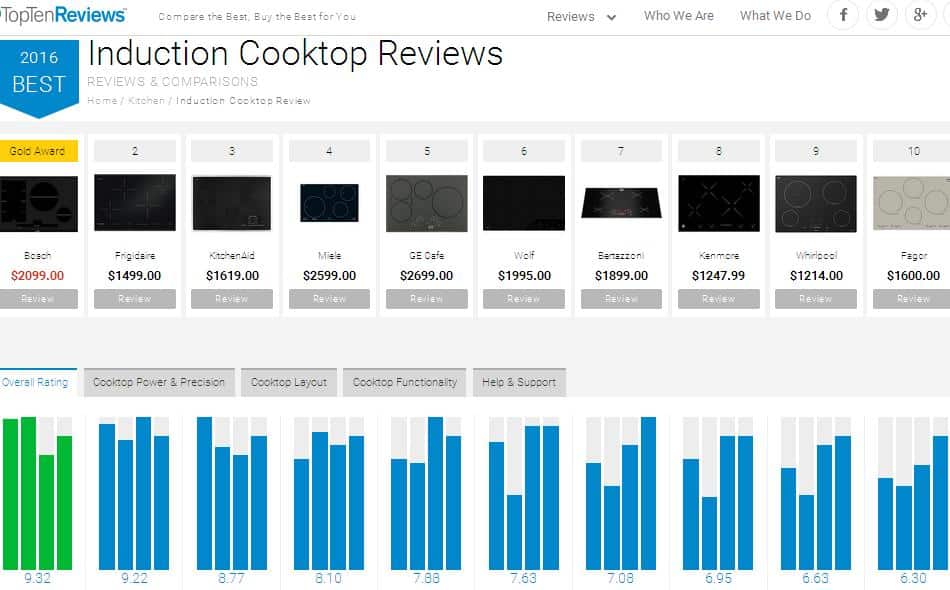950x590 pixels.
Task: Open What We Do page
Action: tap(775, 16)
